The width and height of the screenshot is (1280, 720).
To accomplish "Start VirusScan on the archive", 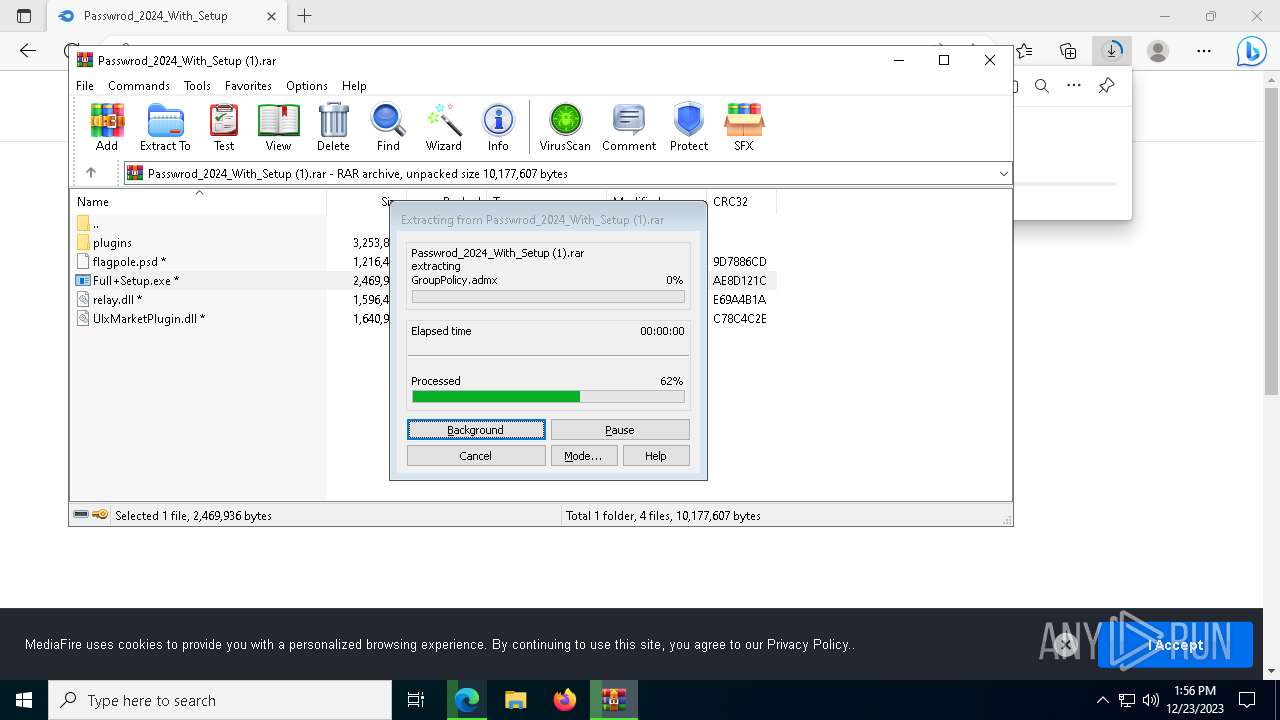I will coord(565,127).
